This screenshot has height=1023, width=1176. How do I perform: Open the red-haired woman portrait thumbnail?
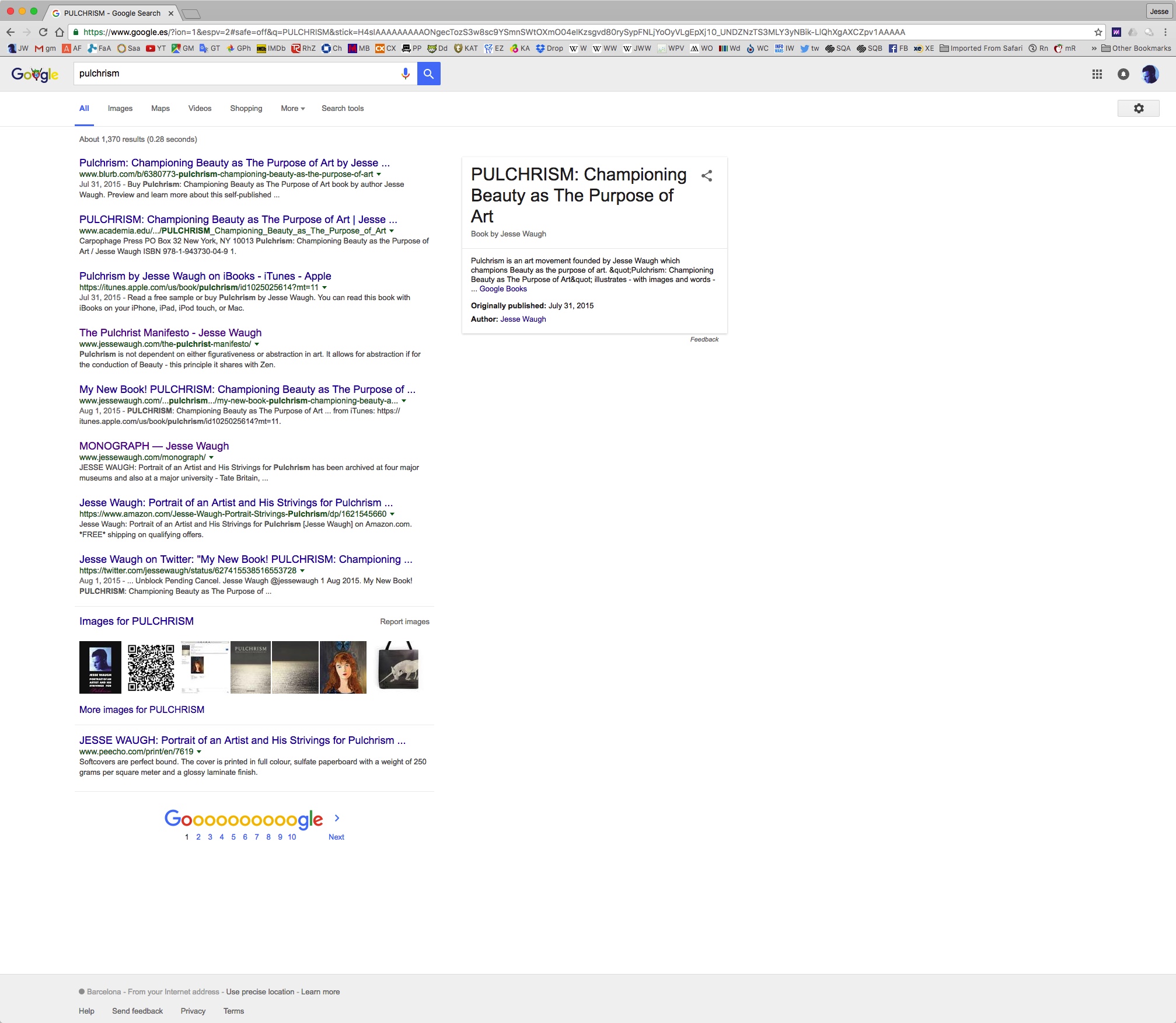tap(343, 667)
